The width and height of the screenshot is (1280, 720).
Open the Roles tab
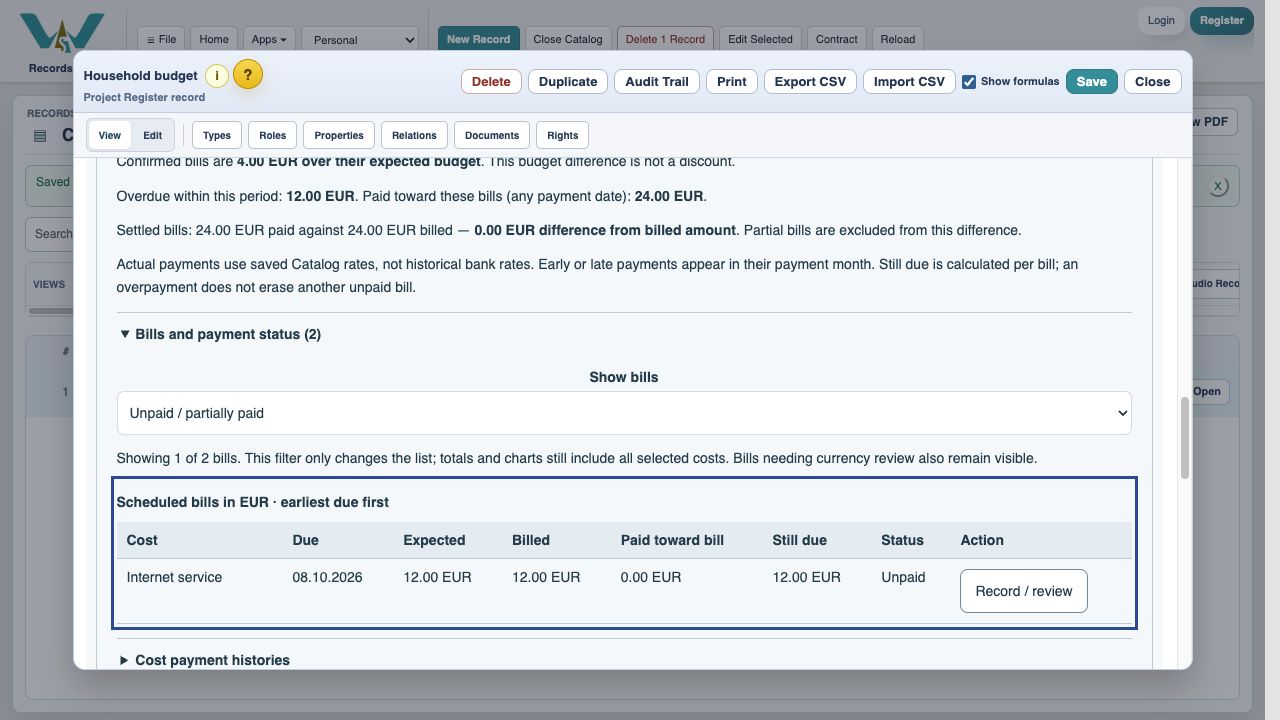click(272, 135)
